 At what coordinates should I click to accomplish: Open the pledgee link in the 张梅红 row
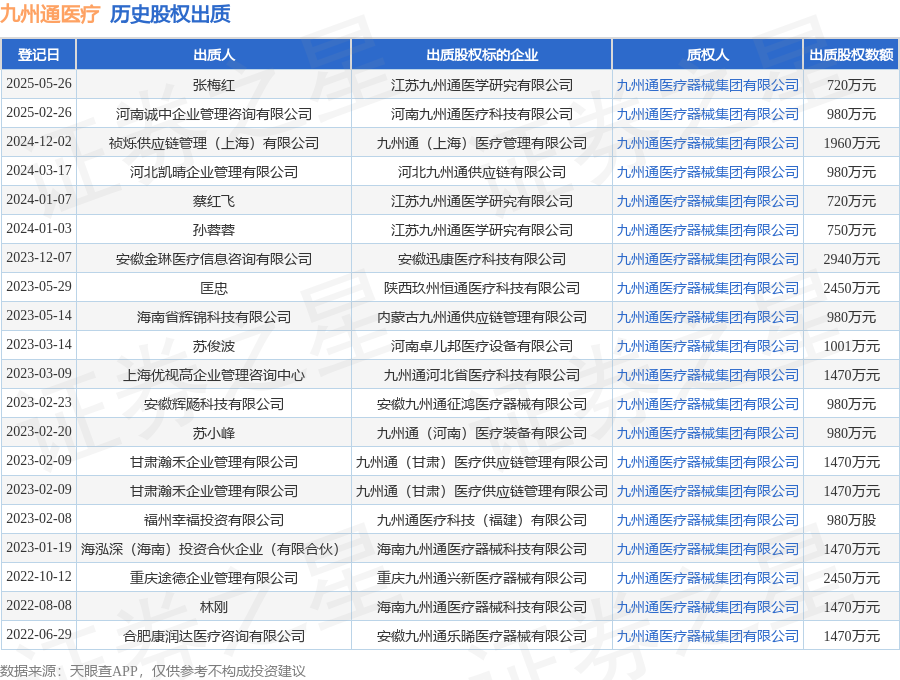click(x=707, y=85)
